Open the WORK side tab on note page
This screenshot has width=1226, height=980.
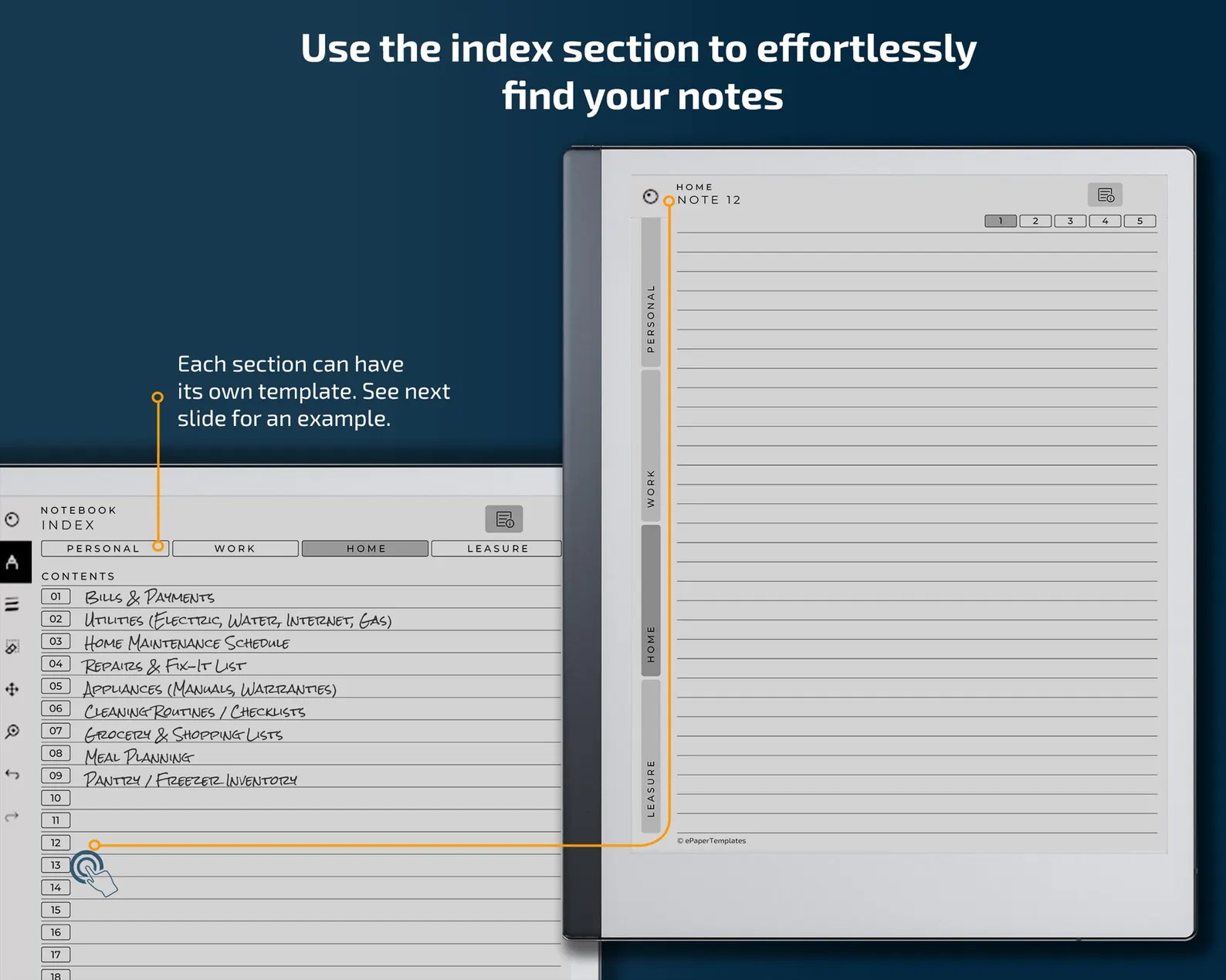(651, 446)
